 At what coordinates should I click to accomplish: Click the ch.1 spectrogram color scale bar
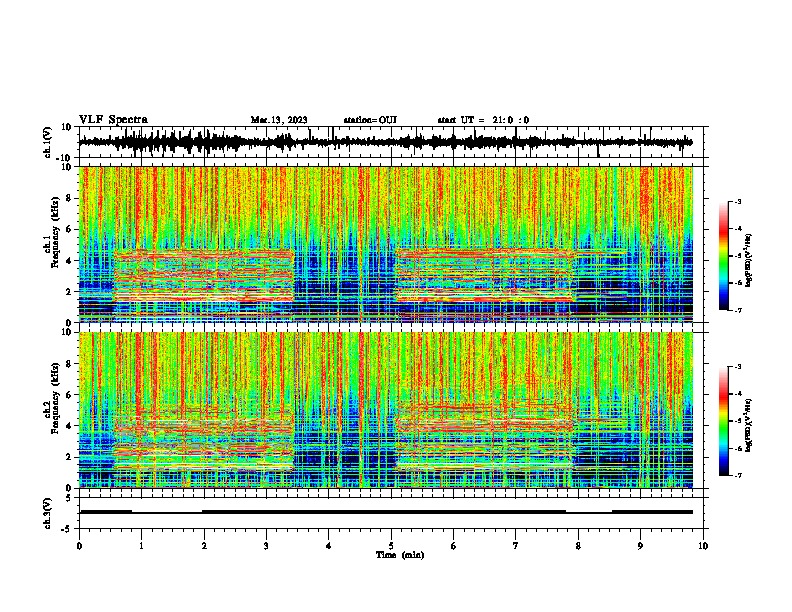pyautogui.click(x=724, y=256)
